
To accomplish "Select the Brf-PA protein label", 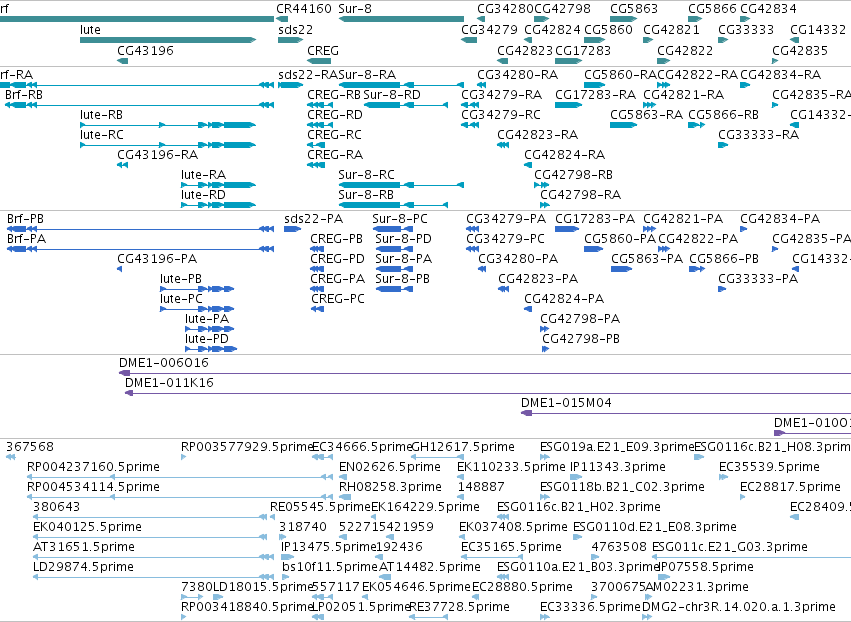I will pos(27,239).
